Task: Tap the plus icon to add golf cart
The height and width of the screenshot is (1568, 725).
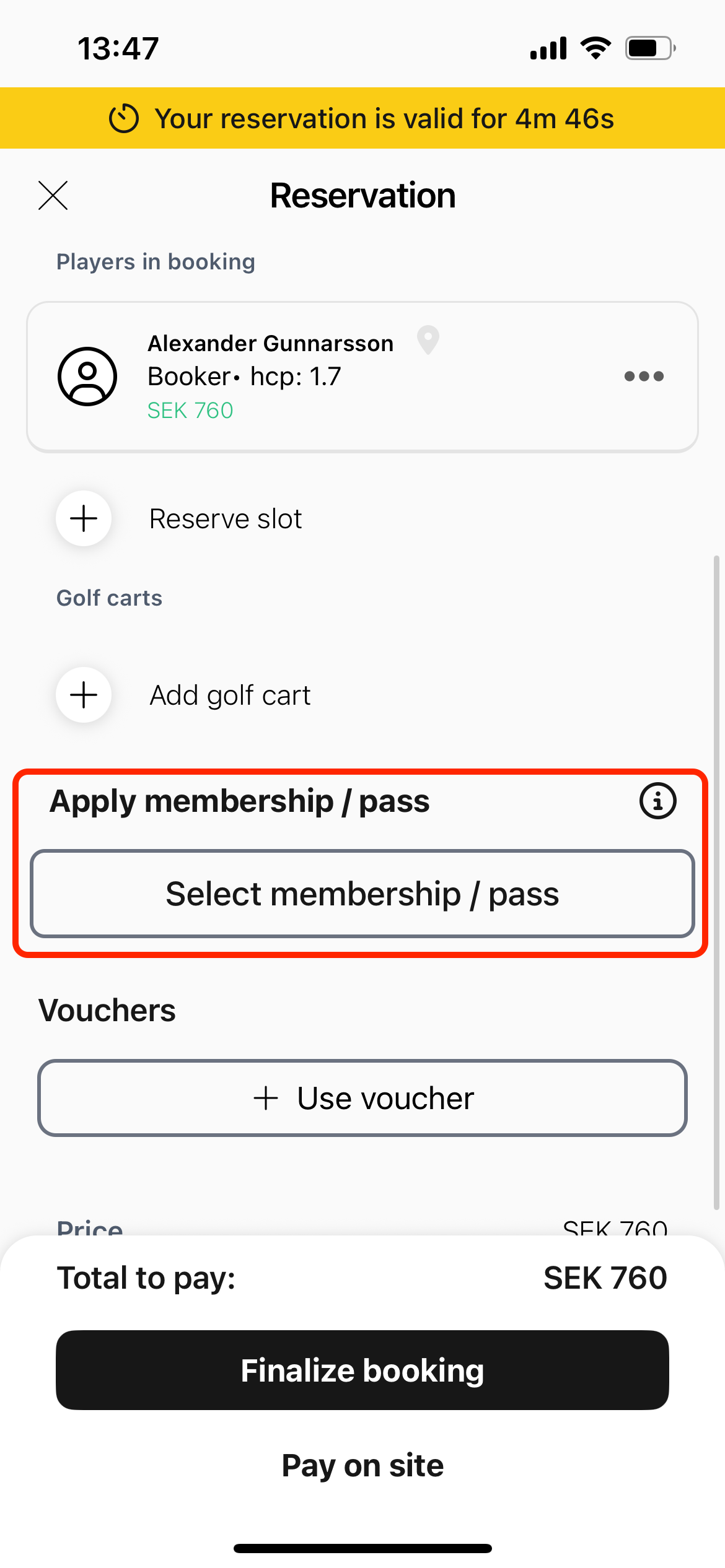Action: (x=84, y=695)
